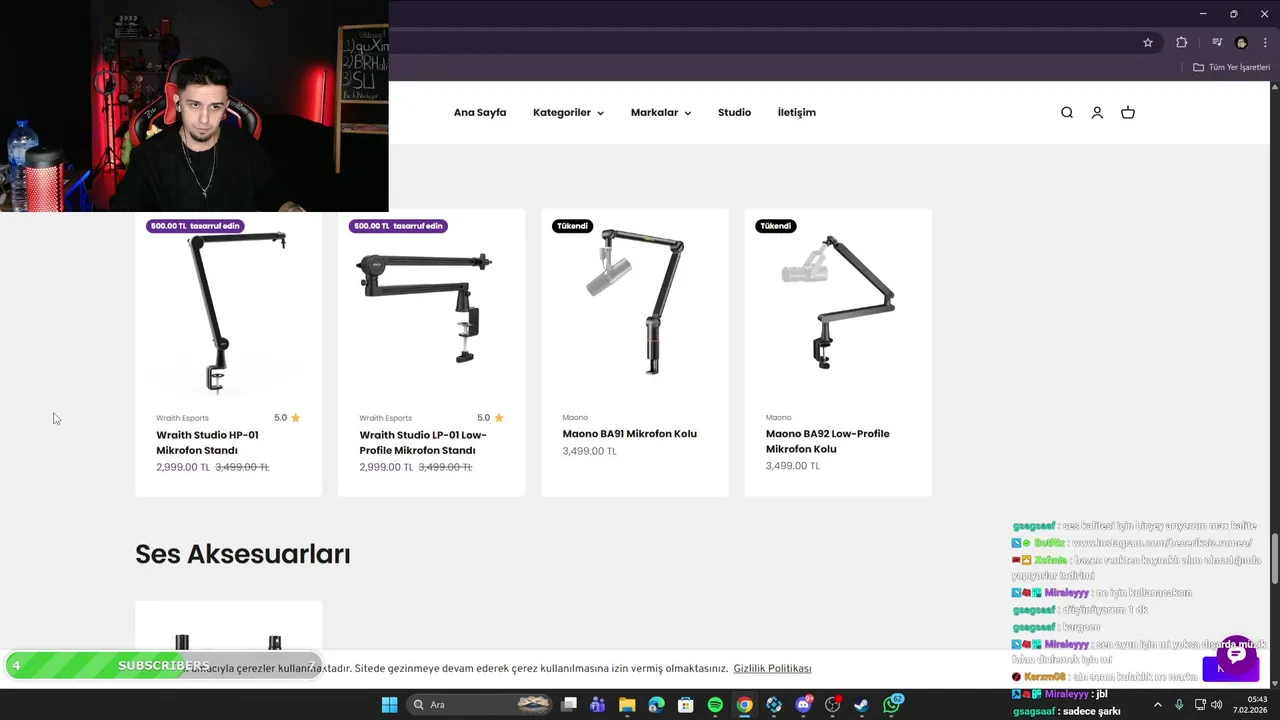Open WhatsApp from taskbar
1280x720 pixels.
[891, 705]
